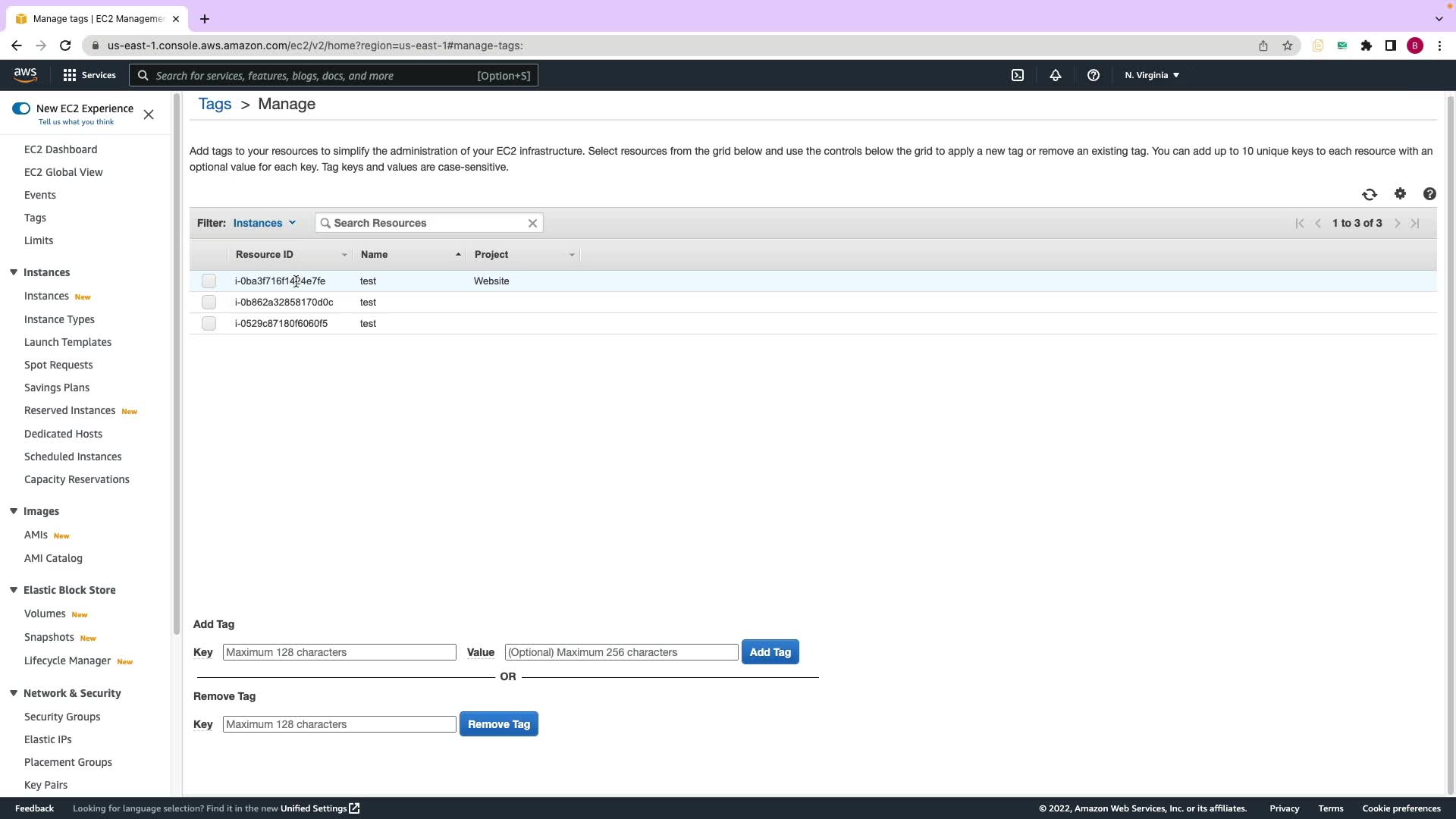
Task: Click the Remove Tag button
Action: [x=498, y=724]
